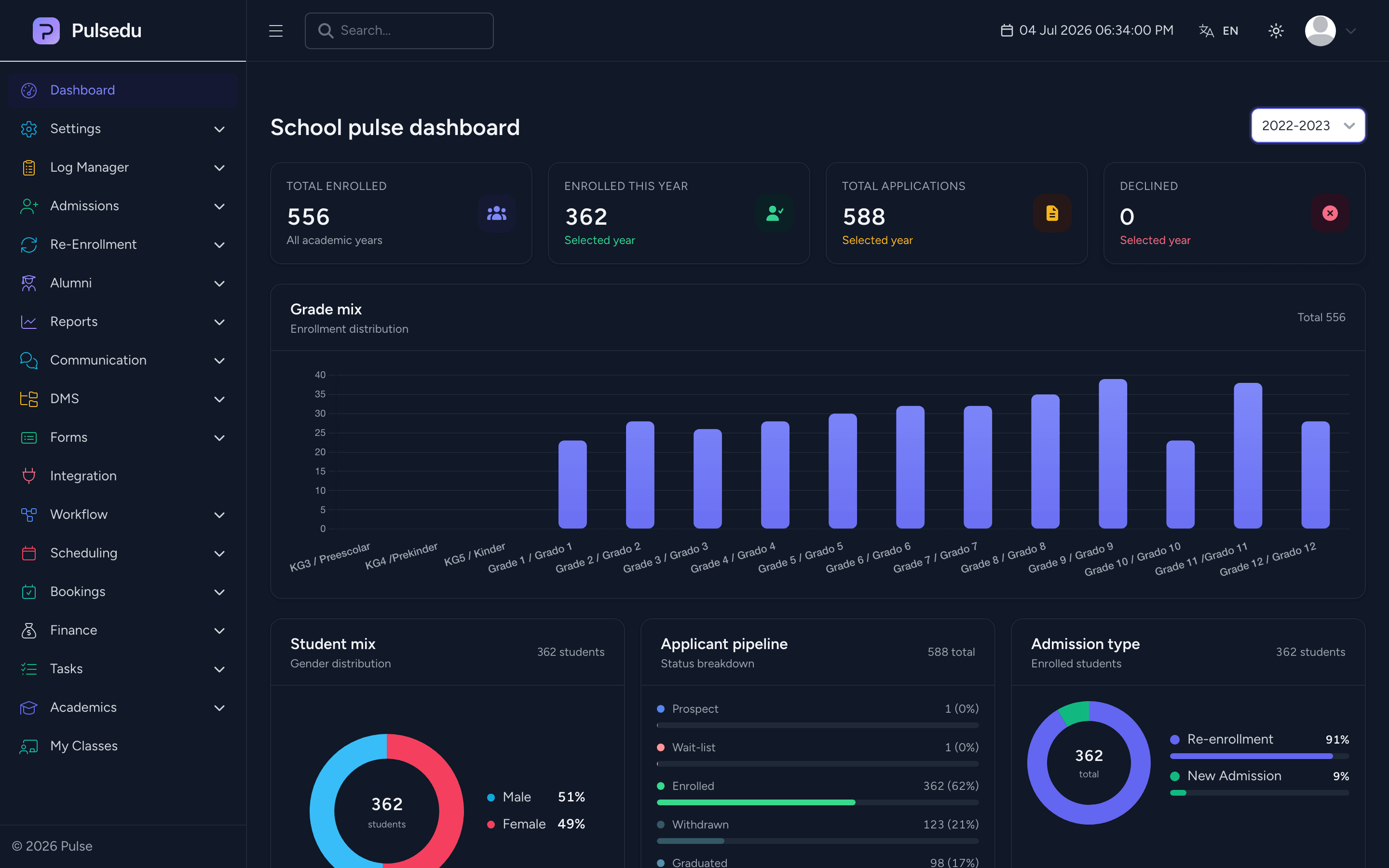Open the language translate icon
The image size is (1389, 868).
pos(1206,30)
